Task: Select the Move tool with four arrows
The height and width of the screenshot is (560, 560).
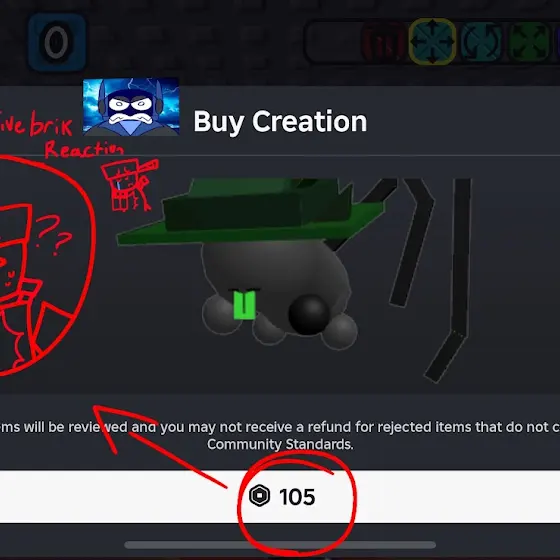Action: click(432, 42)
